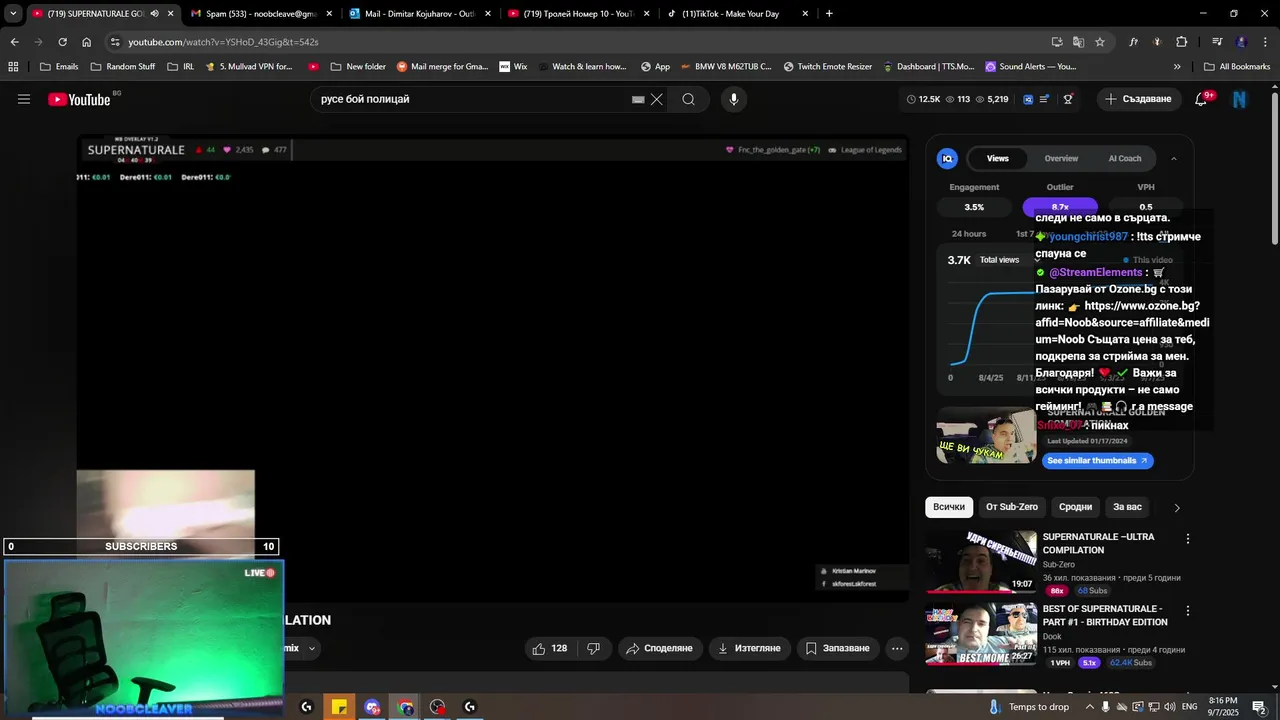Like the video with thumbs up
This screenshot has width=1280, height=720.
550,648
